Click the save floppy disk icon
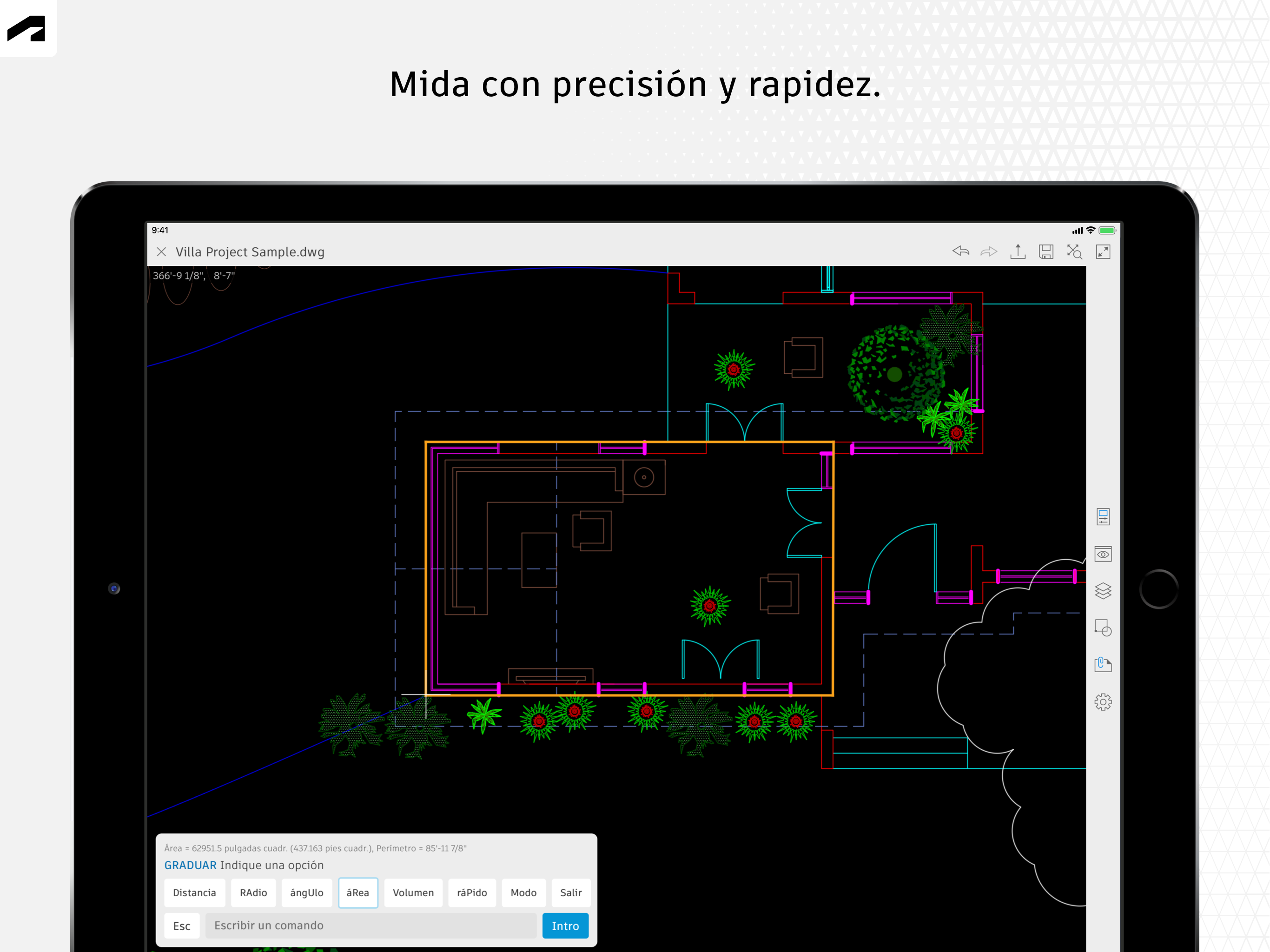1270x952 pixels. point(1046,251)
